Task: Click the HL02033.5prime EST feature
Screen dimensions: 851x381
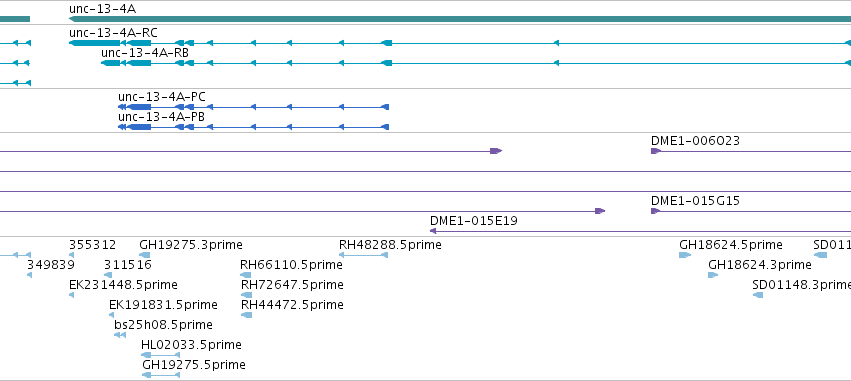Action: click(161, 355)
